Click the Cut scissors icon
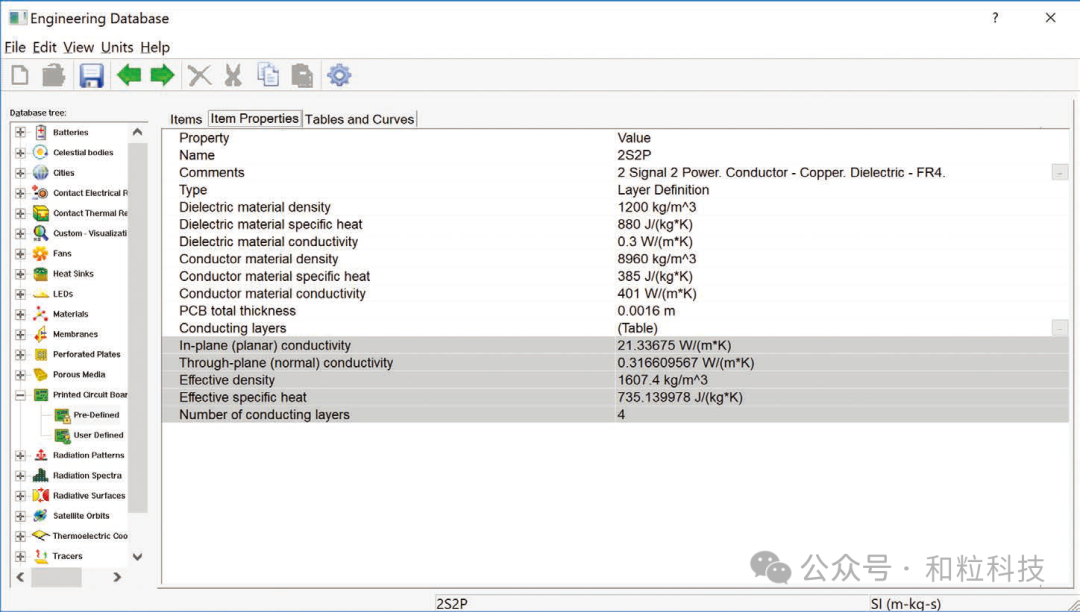 point(233,75)
